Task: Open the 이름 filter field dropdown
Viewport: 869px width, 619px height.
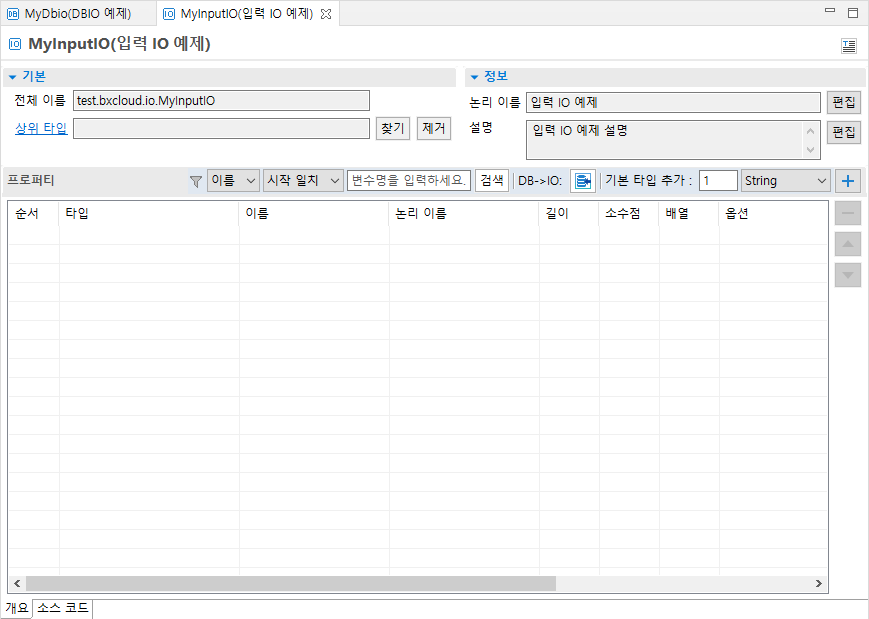Action: coord(233,181)
